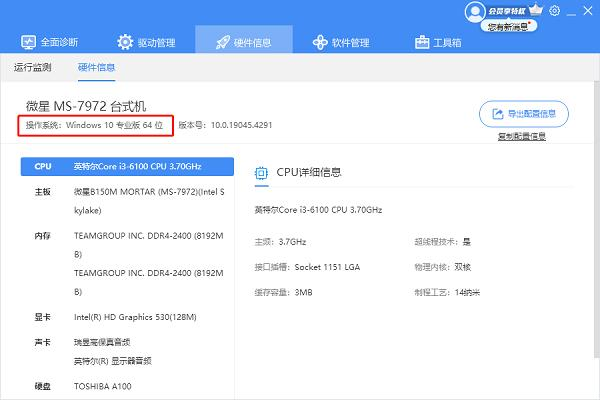This screenshot has width=600, height=400.
Task: Click the 复制配置信息 link
Action: point(522,136)
